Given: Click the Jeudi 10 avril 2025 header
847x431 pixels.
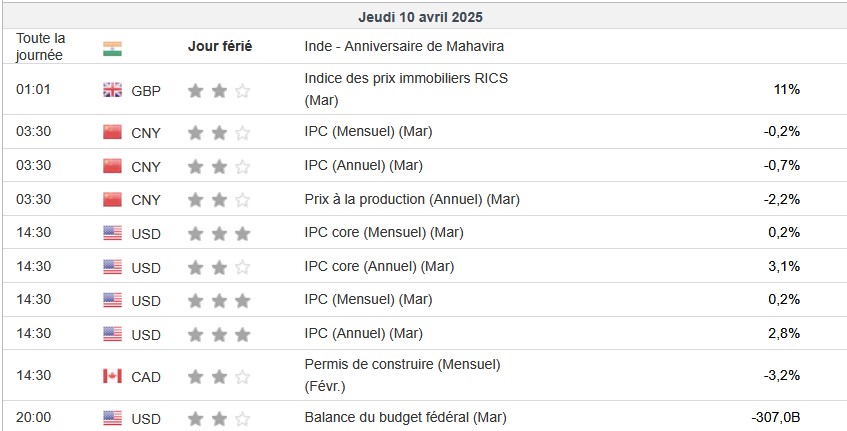Looking at the screenshot, I should (422, 17).
